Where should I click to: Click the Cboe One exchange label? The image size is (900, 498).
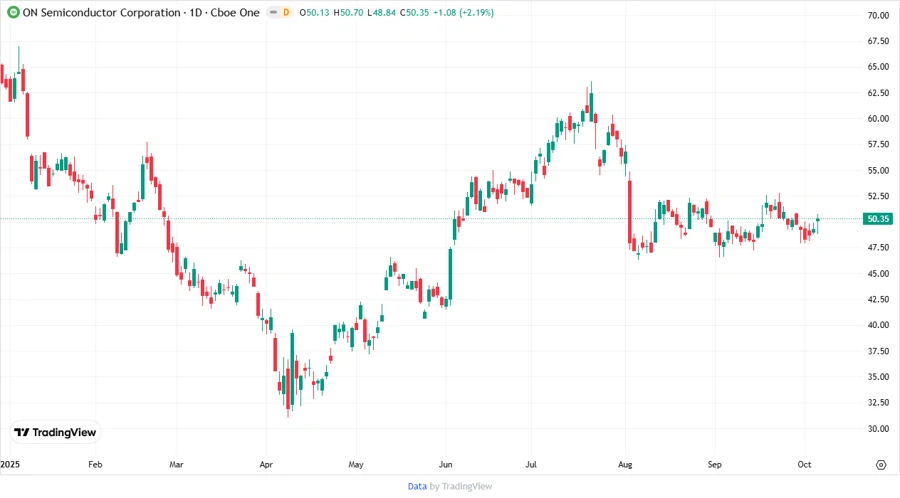coord(239,13)
